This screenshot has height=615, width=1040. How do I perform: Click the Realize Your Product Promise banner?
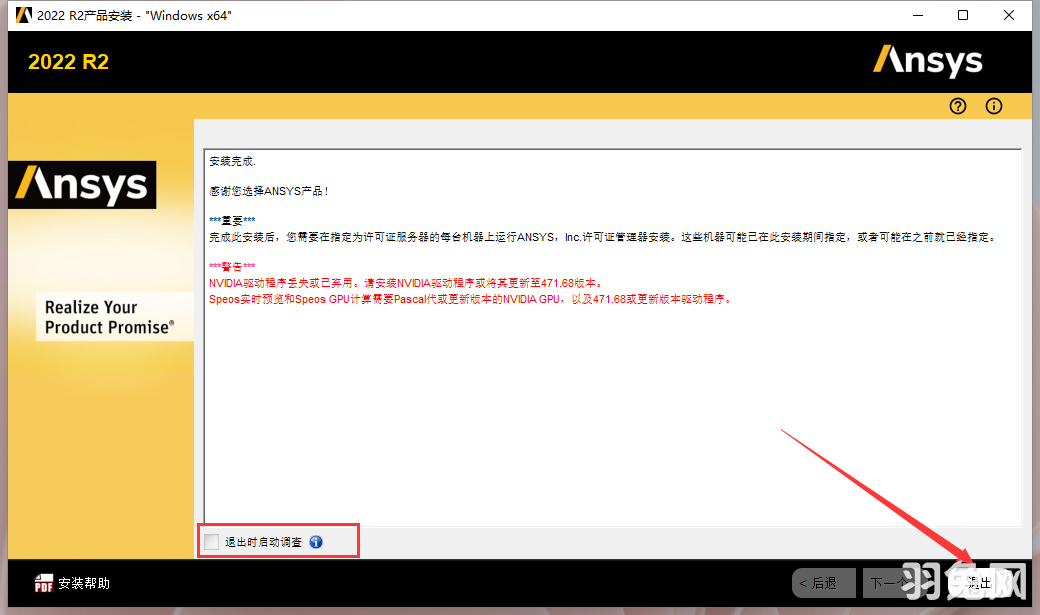click(114, 317)
